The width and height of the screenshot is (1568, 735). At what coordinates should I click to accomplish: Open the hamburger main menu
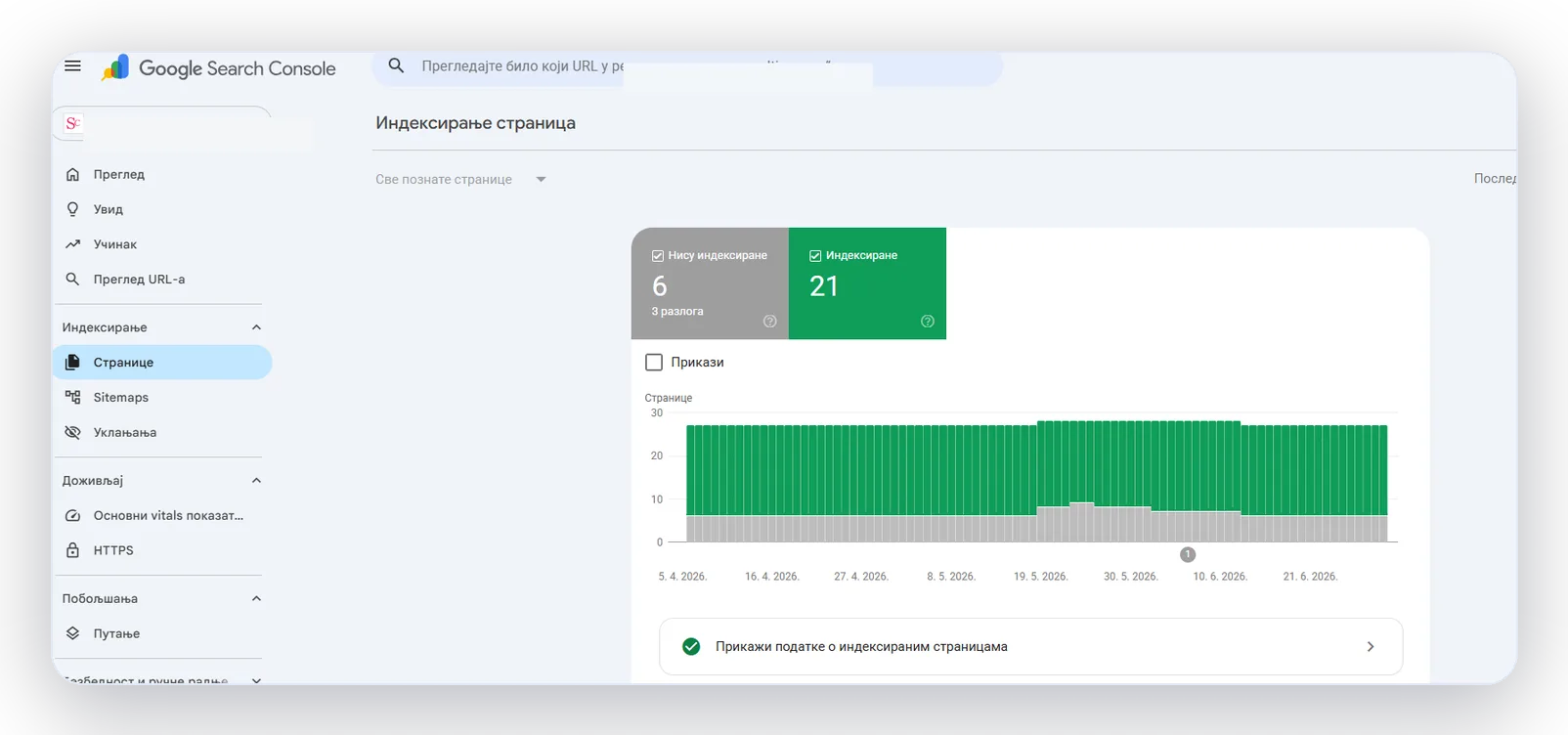[72, 65]
